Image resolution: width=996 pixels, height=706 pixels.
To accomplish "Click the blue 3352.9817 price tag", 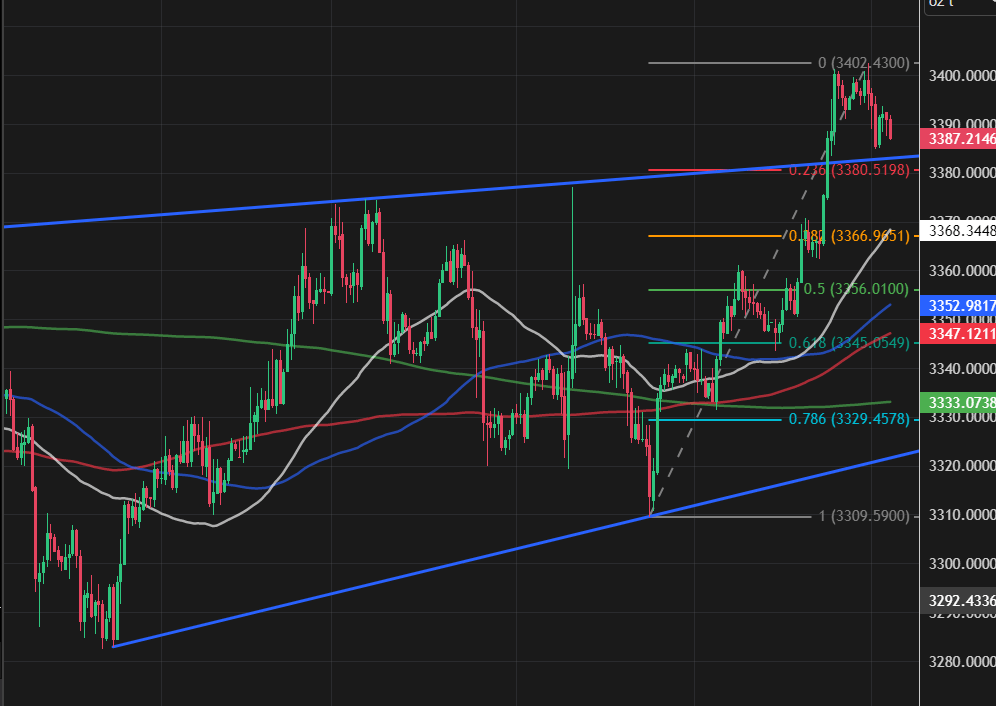I will pyautogui.click(x=958, y=306).
